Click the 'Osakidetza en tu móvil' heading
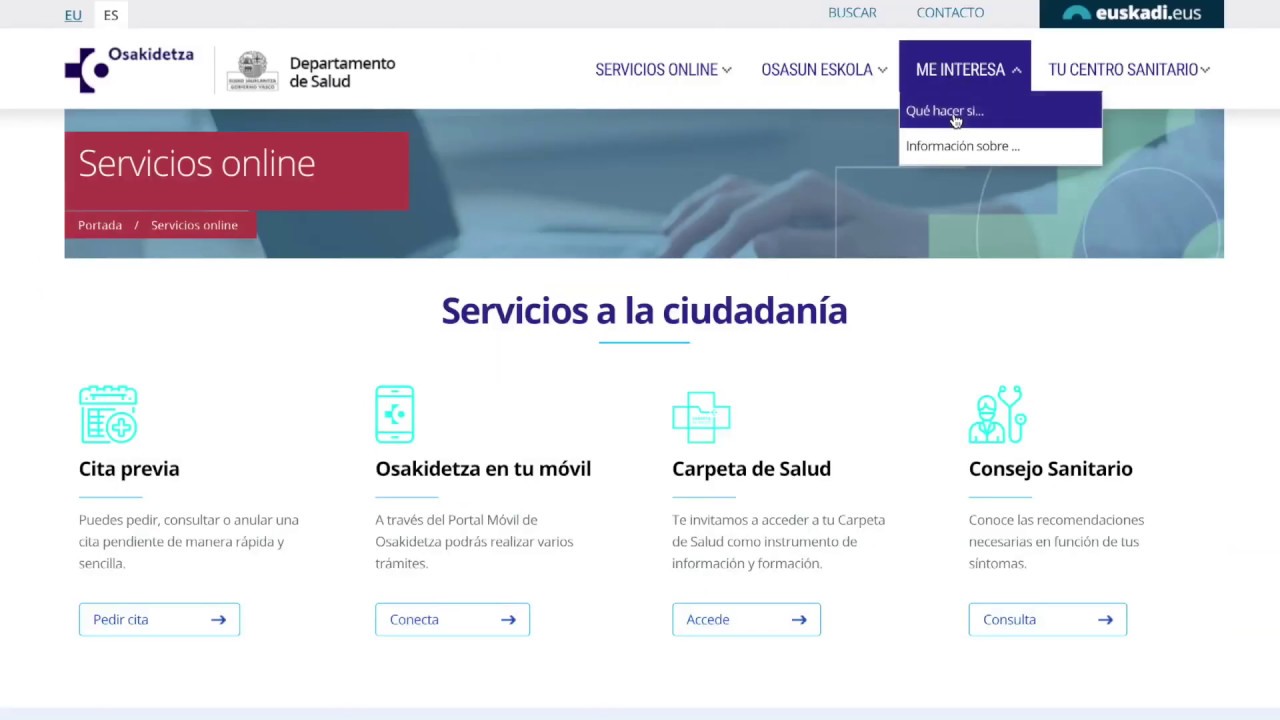 tap(483, 468)
